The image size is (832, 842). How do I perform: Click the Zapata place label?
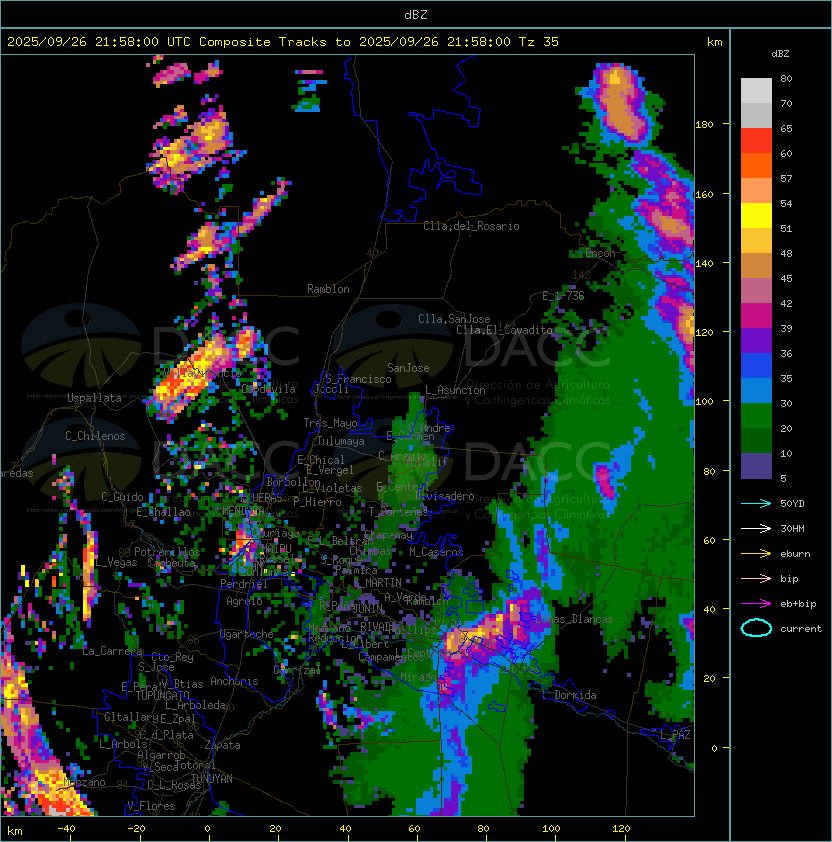coord(222,745)
